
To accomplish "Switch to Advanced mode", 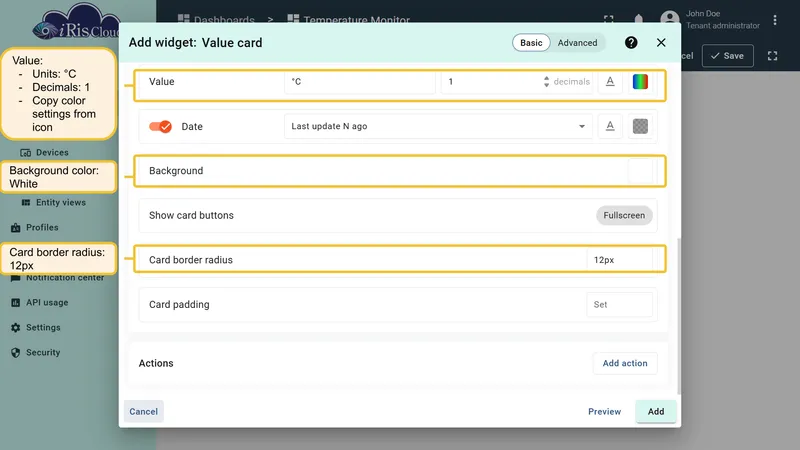I will [577, 43].
